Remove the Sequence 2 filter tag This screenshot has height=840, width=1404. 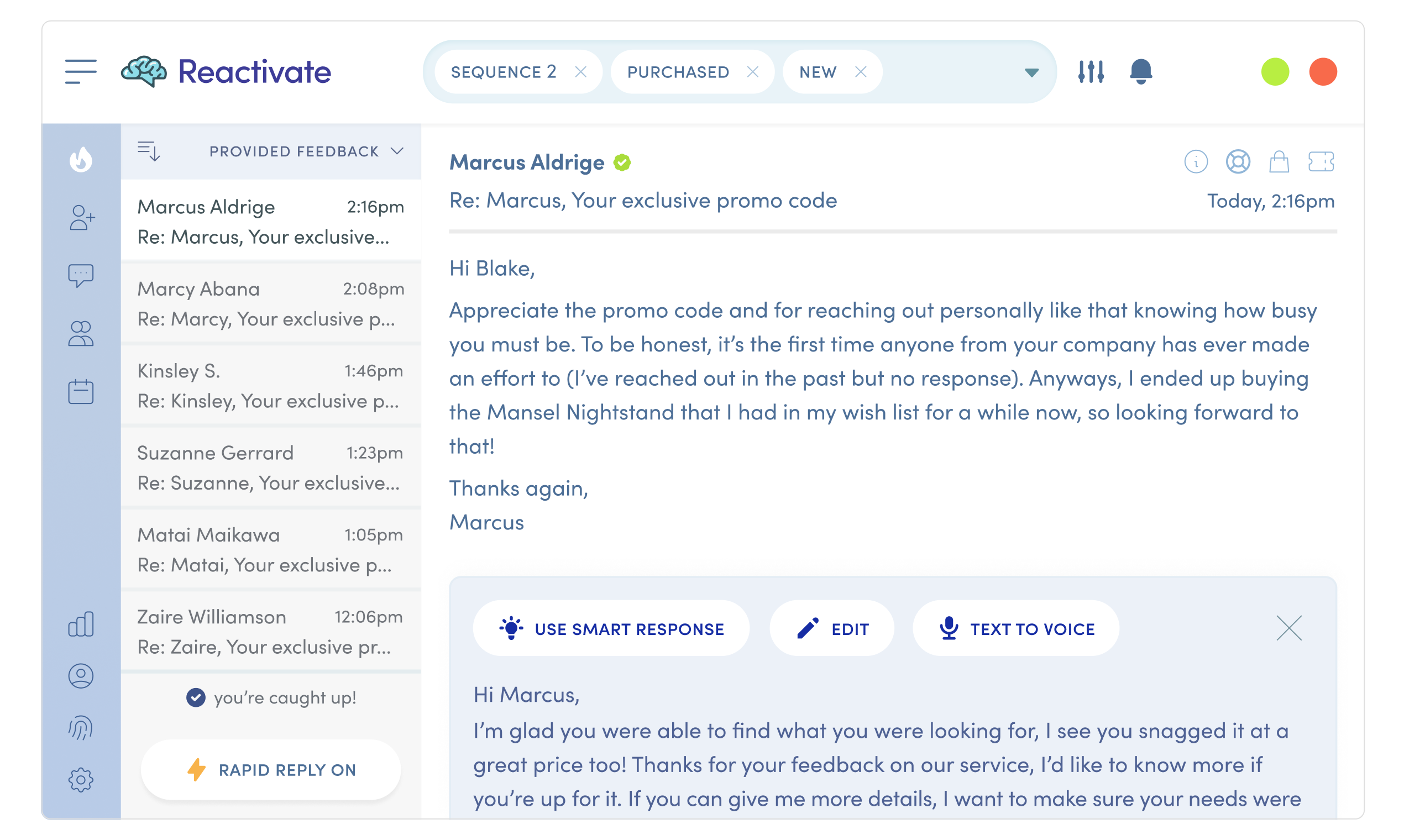point(580,72)
